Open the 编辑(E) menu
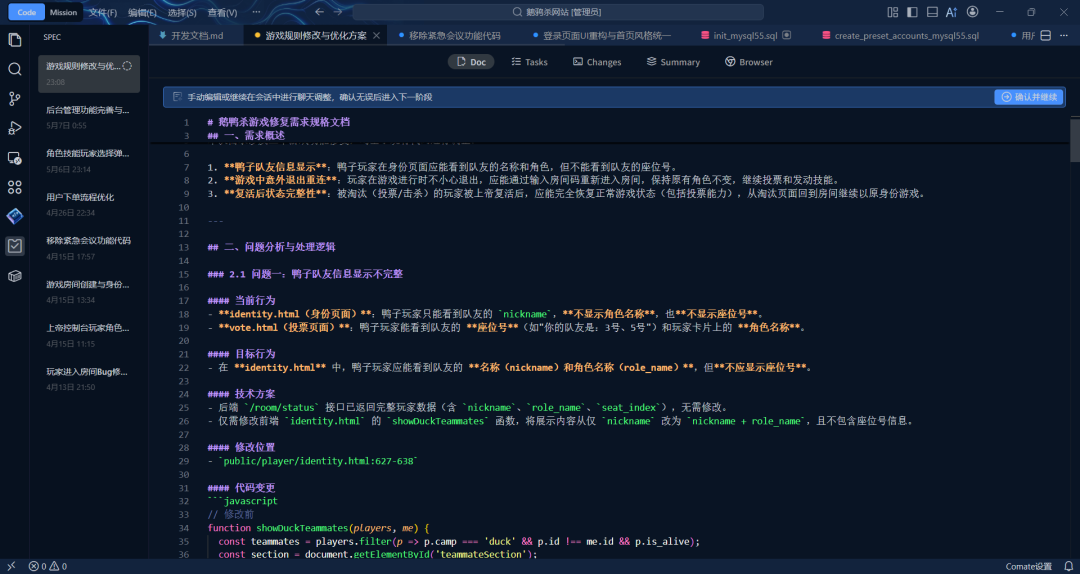This screenshot has width=1080, height=574. click(x=142, y=12)
